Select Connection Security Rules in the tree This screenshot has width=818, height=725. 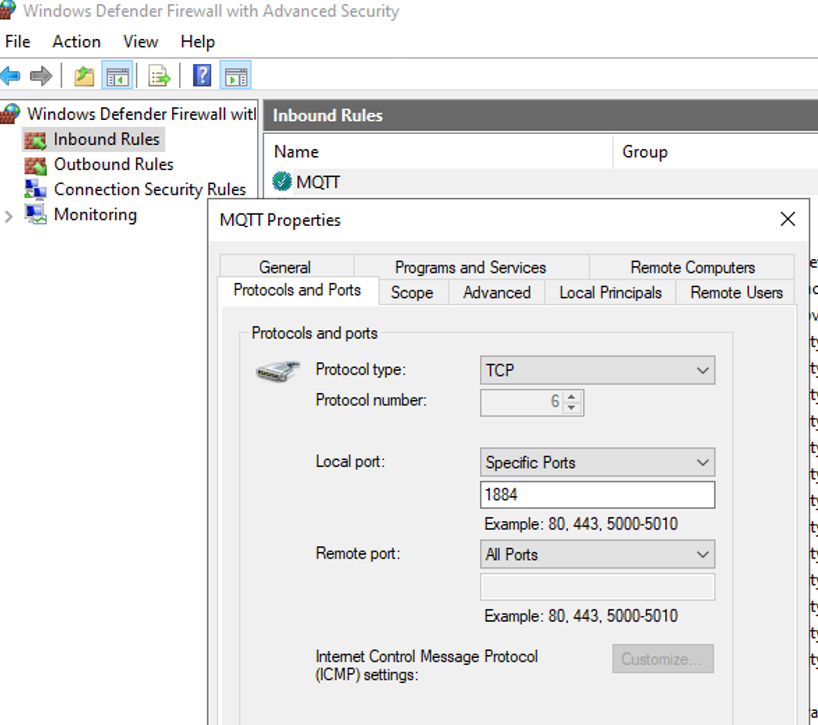[150, 190]
